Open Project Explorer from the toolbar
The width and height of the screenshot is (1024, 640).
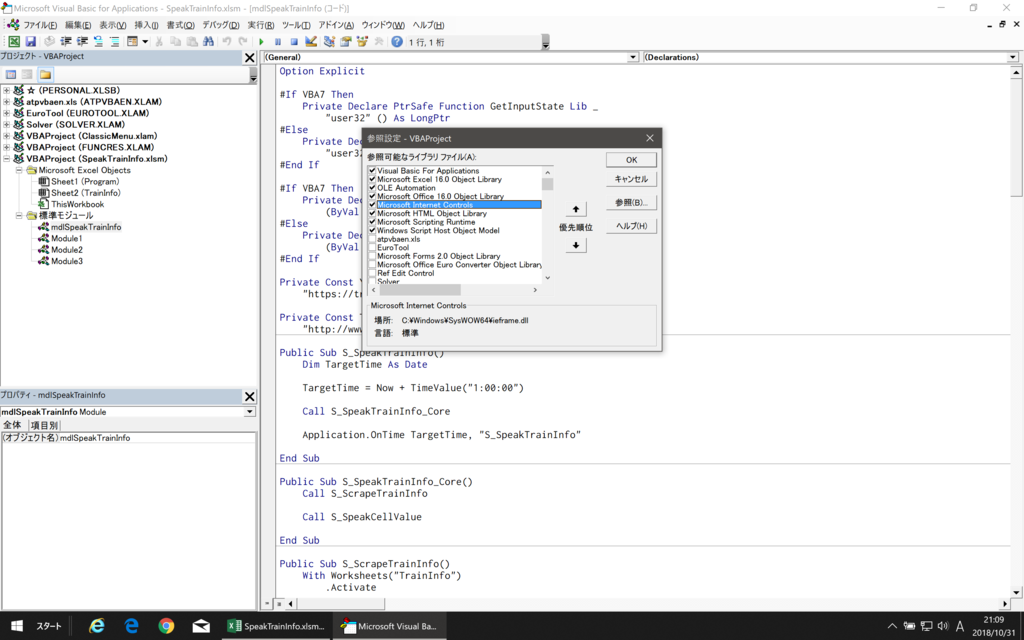point(328,42)
